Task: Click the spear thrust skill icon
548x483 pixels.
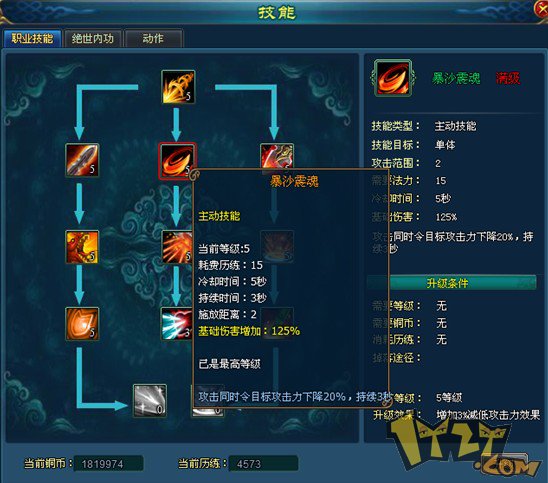Action: (82, 160)
